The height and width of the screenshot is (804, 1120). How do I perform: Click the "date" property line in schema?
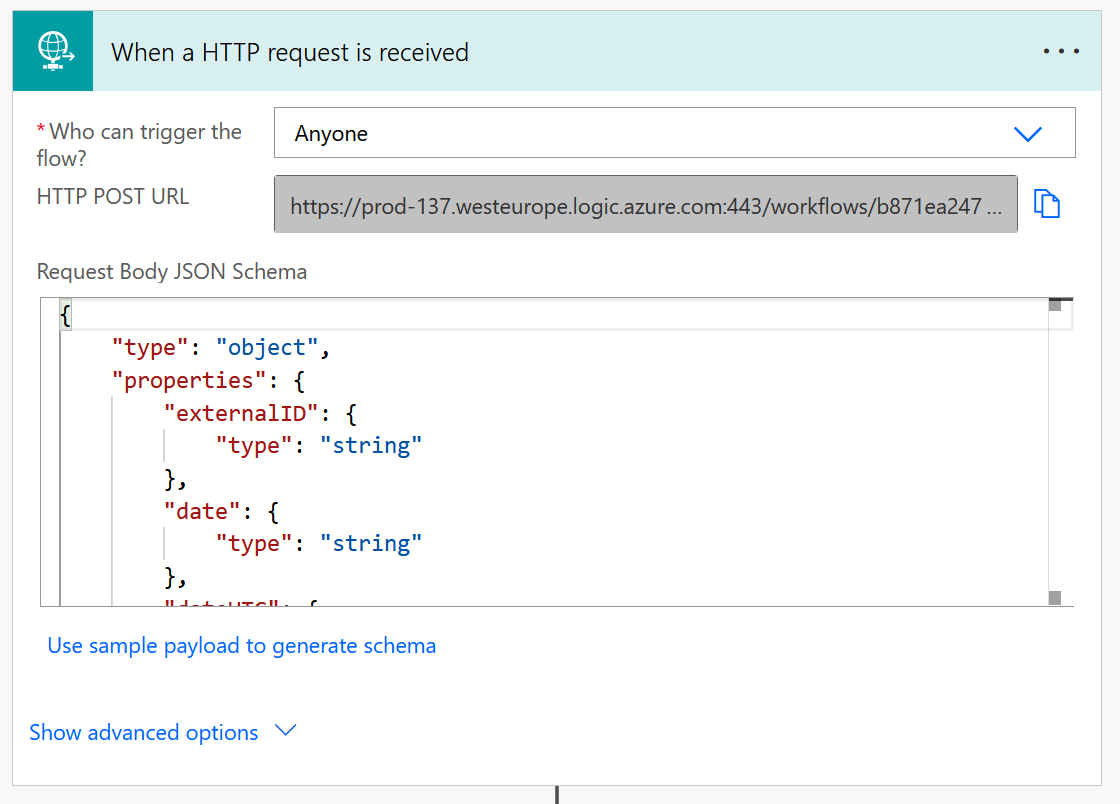tap(221, 511)
